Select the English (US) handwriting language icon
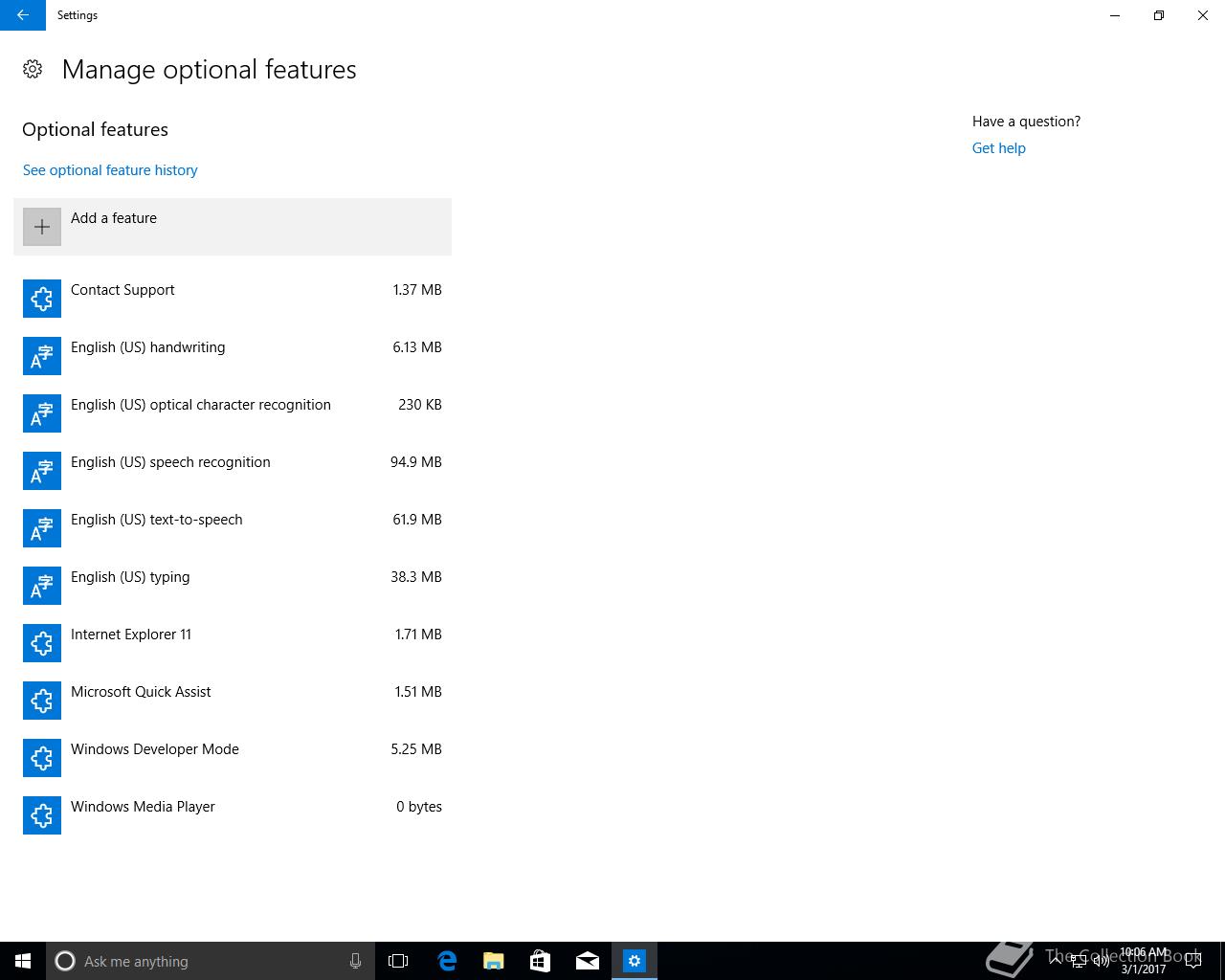1225x980 pixels. pos(42,356)
